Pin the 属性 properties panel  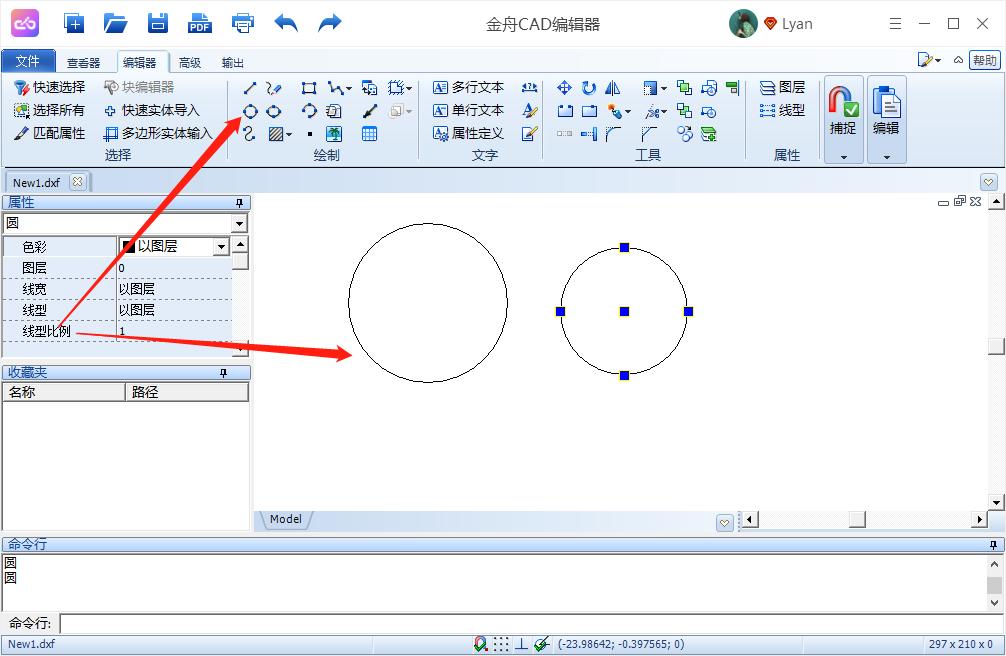click(240, 203)
